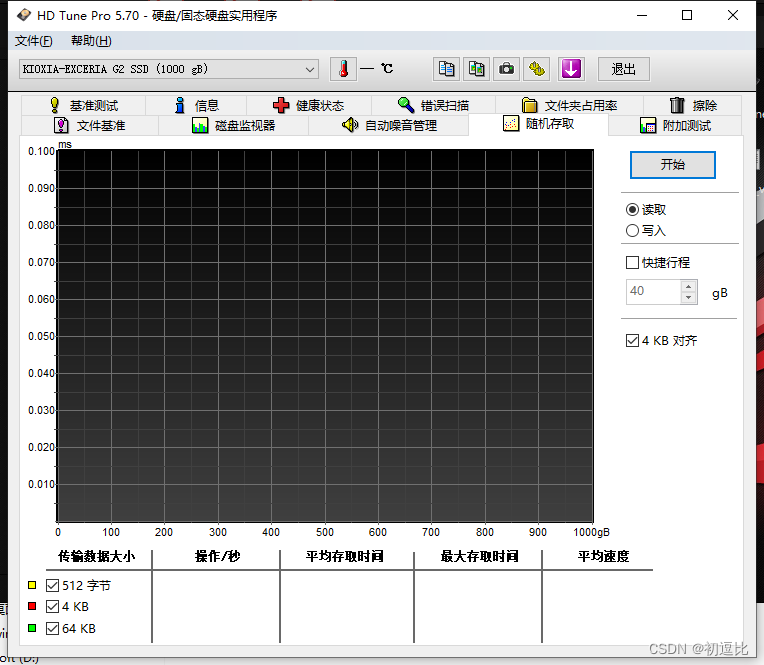Click the thermometer temperature icon
This screenshot has width=764, height=665.
pos(344,69)
